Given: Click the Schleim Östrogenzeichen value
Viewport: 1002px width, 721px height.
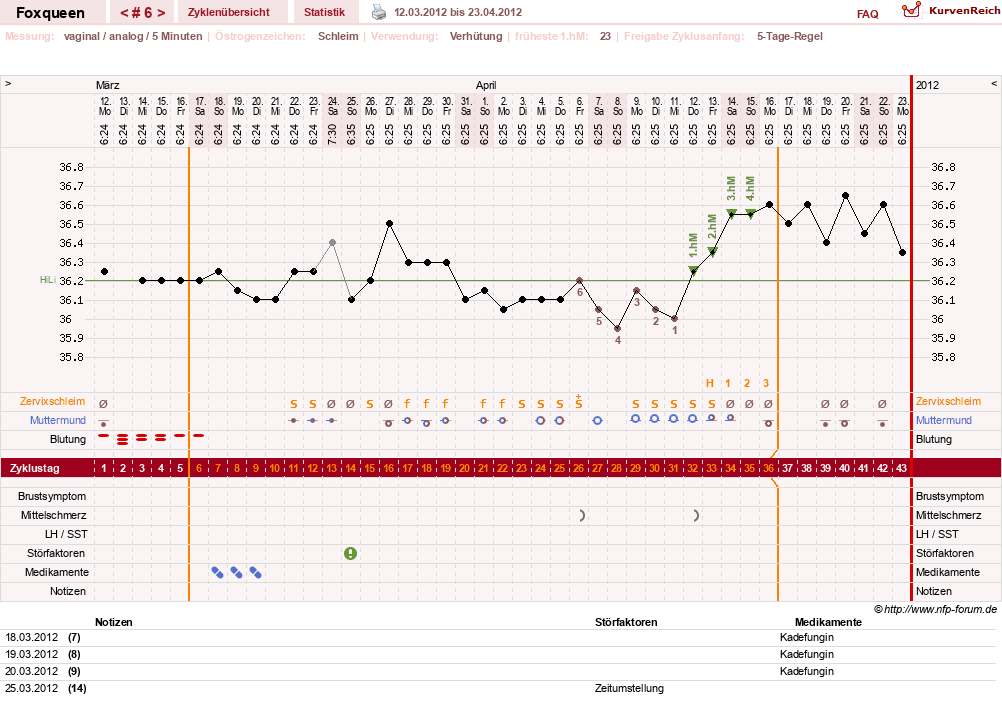Looking at the screenshot, I should [338, 36].
